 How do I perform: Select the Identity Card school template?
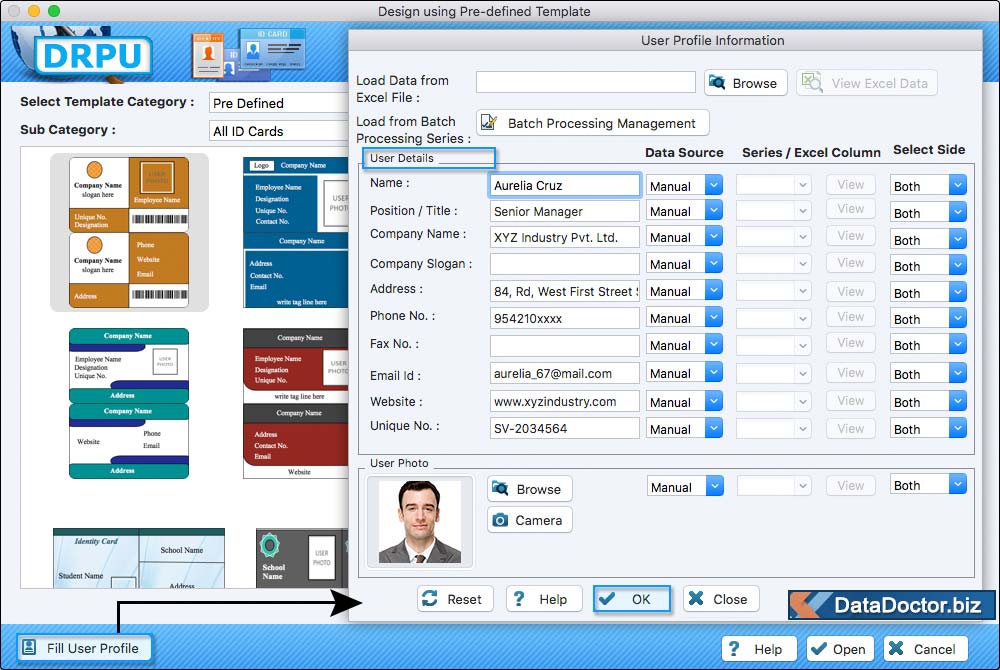click(x=139, y=558)
